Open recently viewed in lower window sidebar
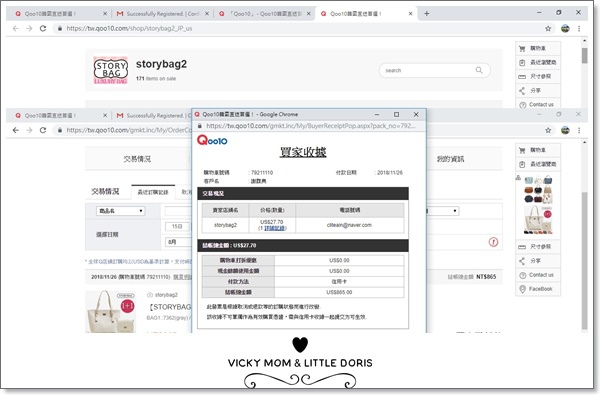The width and height of the screenshot is (600, 395). tap(537, 164)
